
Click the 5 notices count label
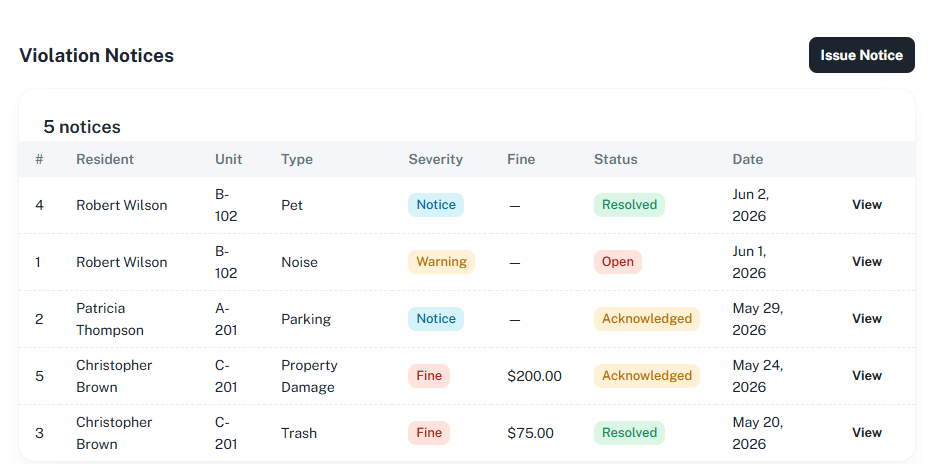coord(82,127)
